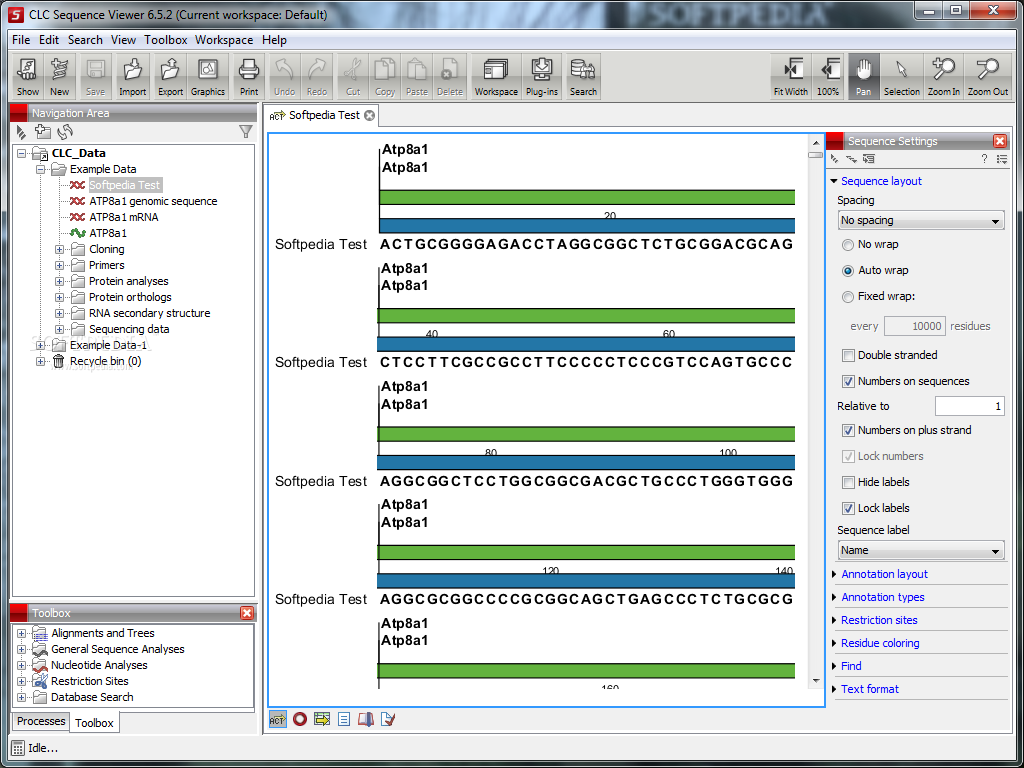1024x768 pixels.
Task: Expand the Find settings link
Action: [851, 665]
